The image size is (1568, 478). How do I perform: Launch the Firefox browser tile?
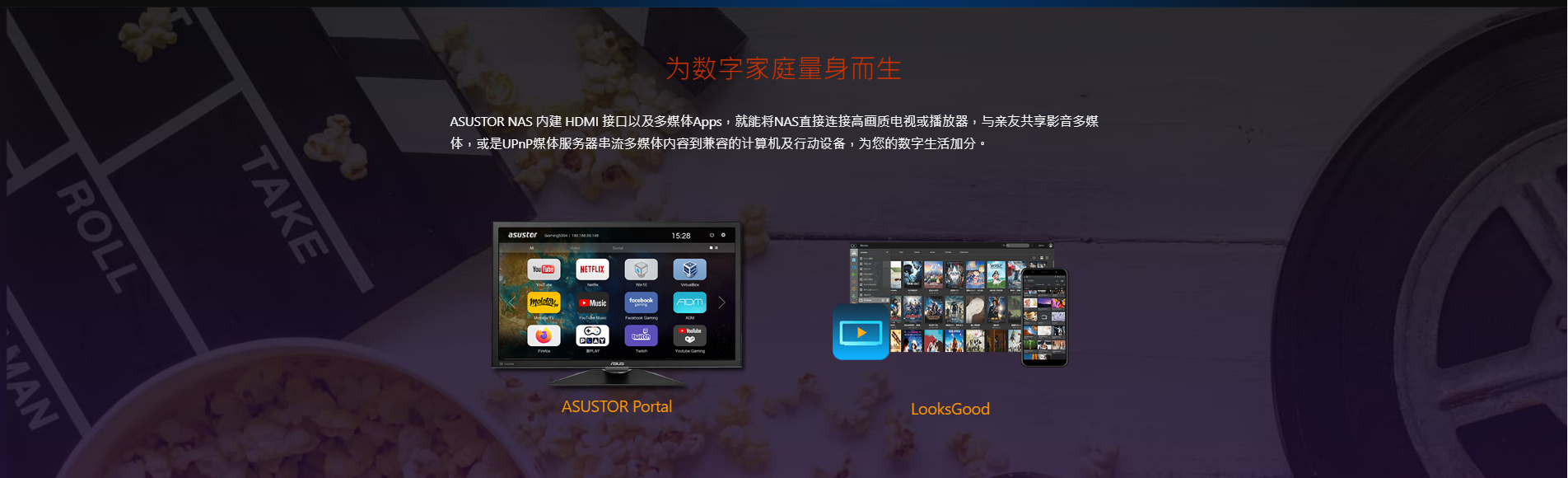[544, 335]
